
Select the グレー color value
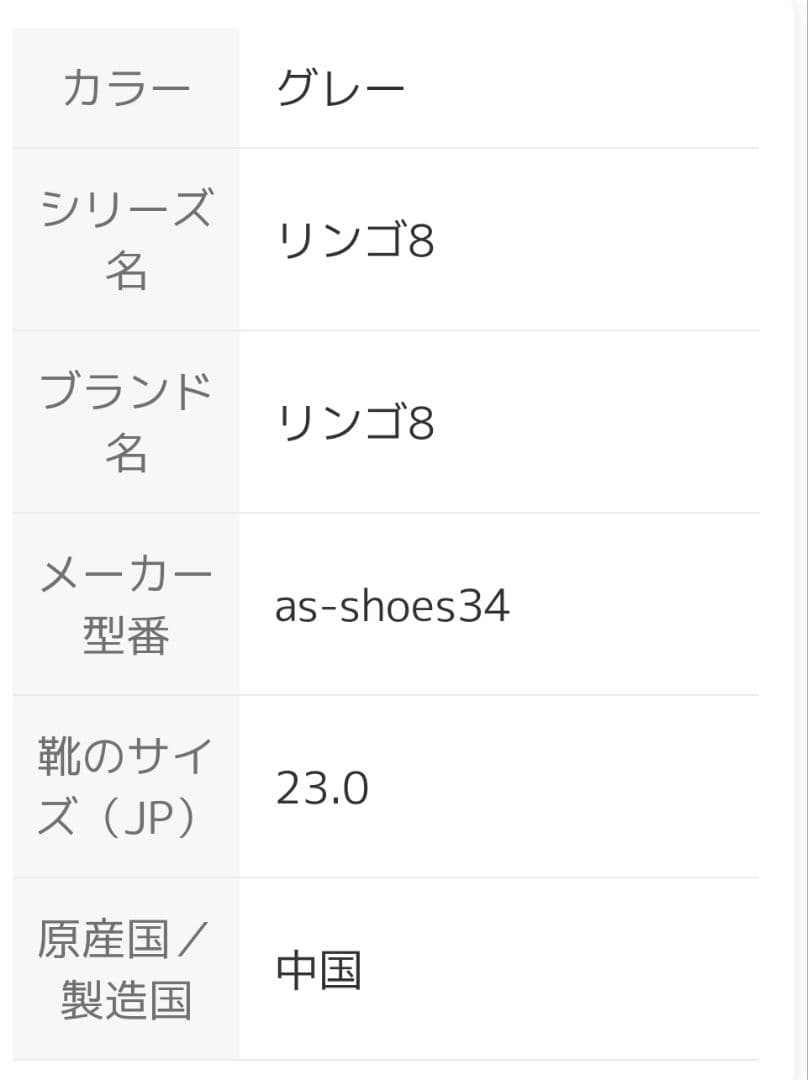(340, 89)
